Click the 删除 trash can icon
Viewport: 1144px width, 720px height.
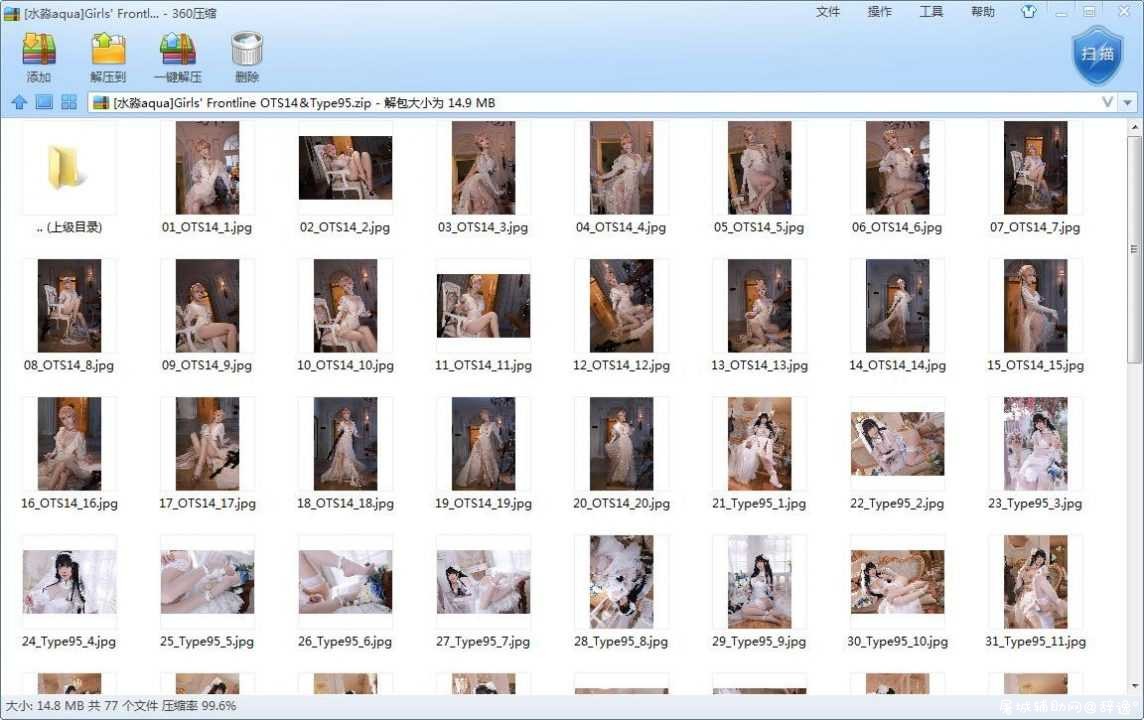tap(247, 50)
